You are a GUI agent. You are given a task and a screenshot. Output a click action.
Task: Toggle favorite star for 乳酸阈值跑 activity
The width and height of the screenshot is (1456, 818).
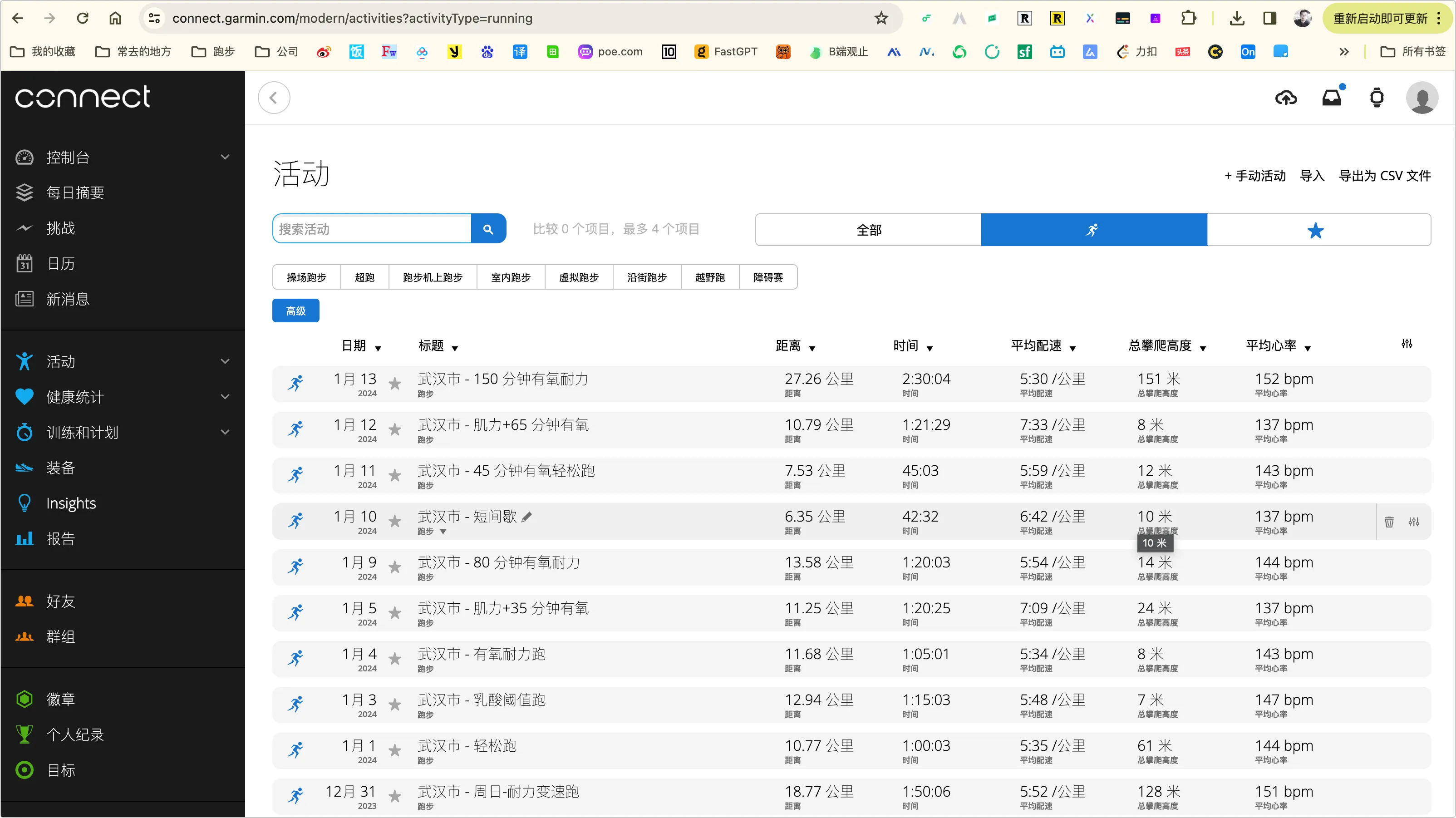point(395,705)
